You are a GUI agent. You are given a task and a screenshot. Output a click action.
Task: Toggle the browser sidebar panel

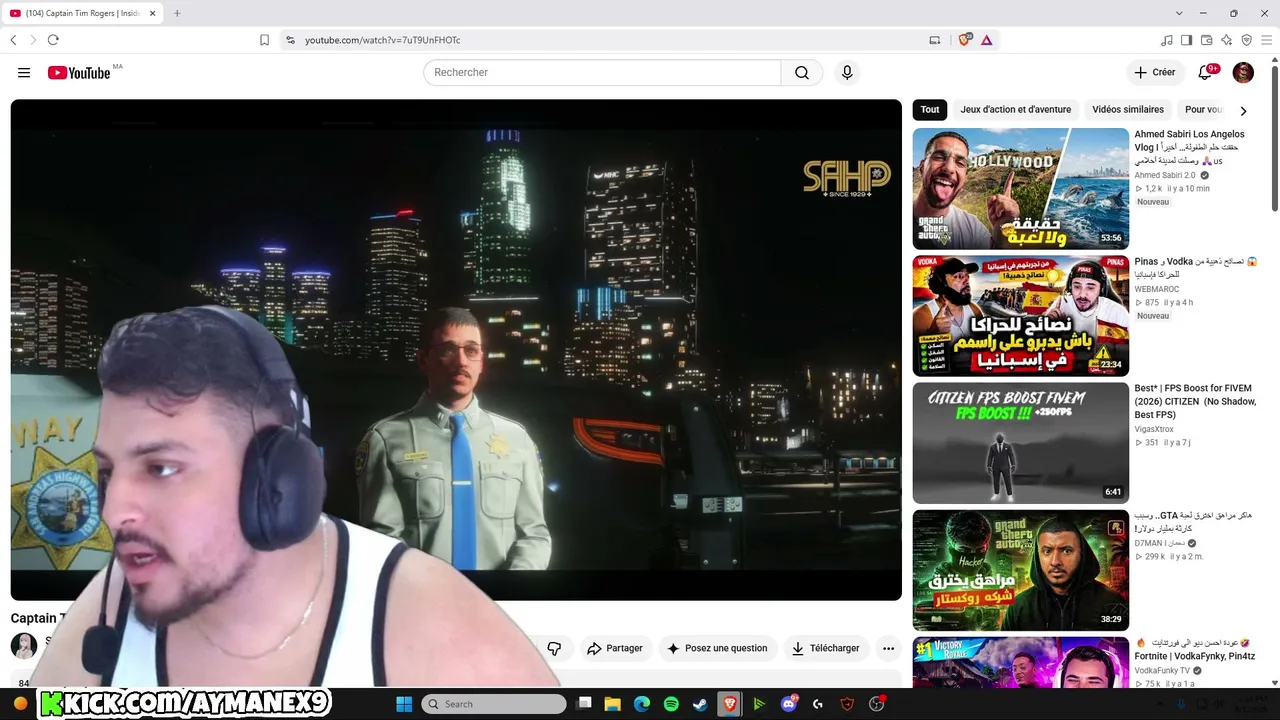click(x=1187, y=40)
